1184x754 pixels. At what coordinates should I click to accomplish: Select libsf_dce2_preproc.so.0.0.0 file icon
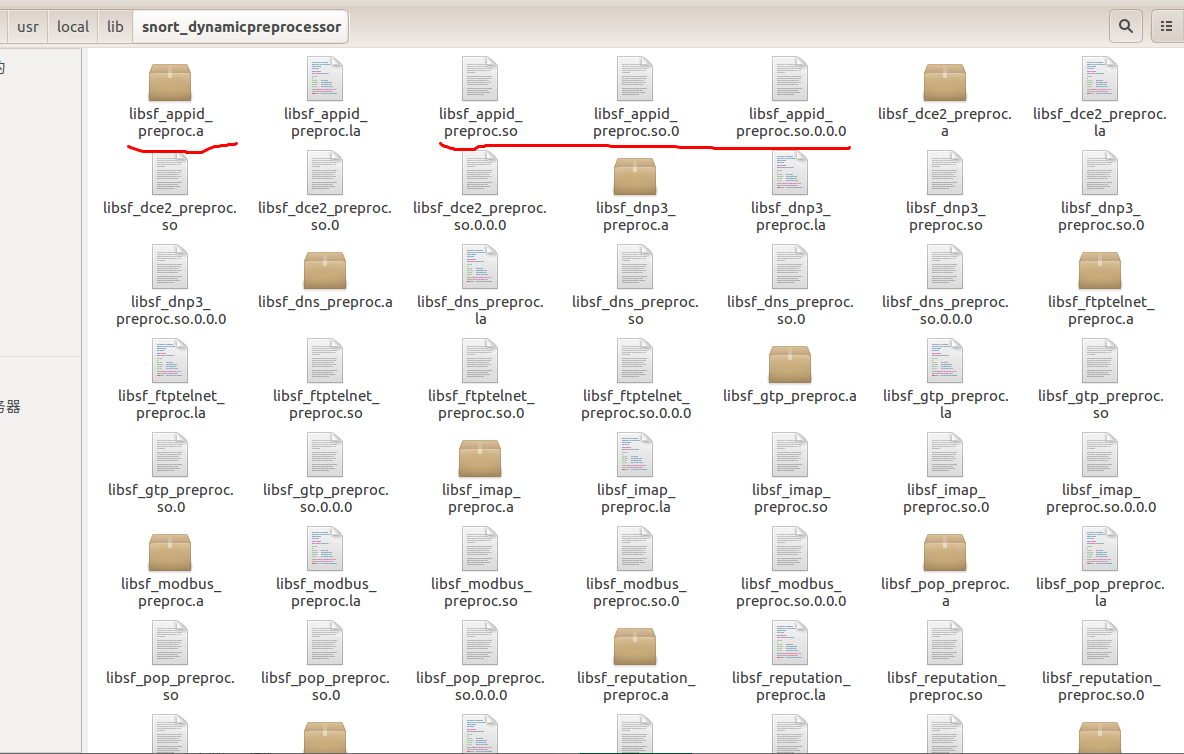pos(480,173)
